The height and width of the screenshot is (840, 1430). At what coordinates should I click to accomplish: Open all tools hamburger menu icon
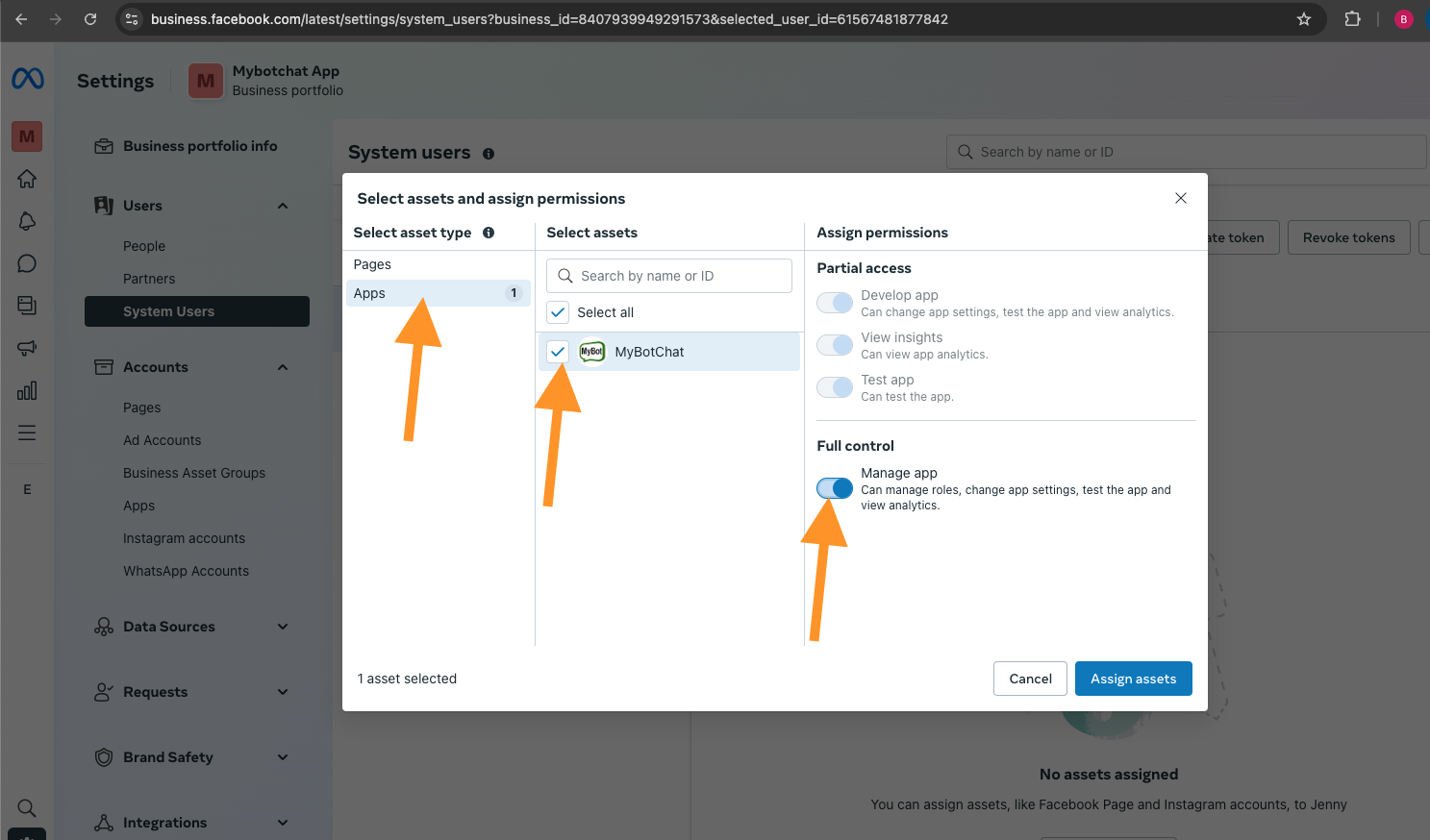(27, 432)
